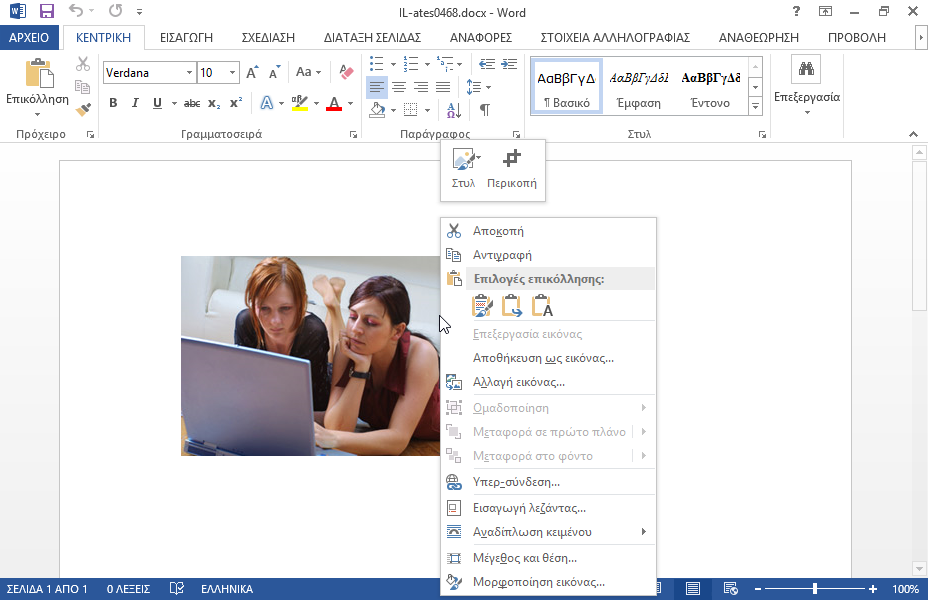Image resolution: width=928 pixels, height=600 pixels.
Task: Decrease paragraph indent
Action: pos(487,63)
